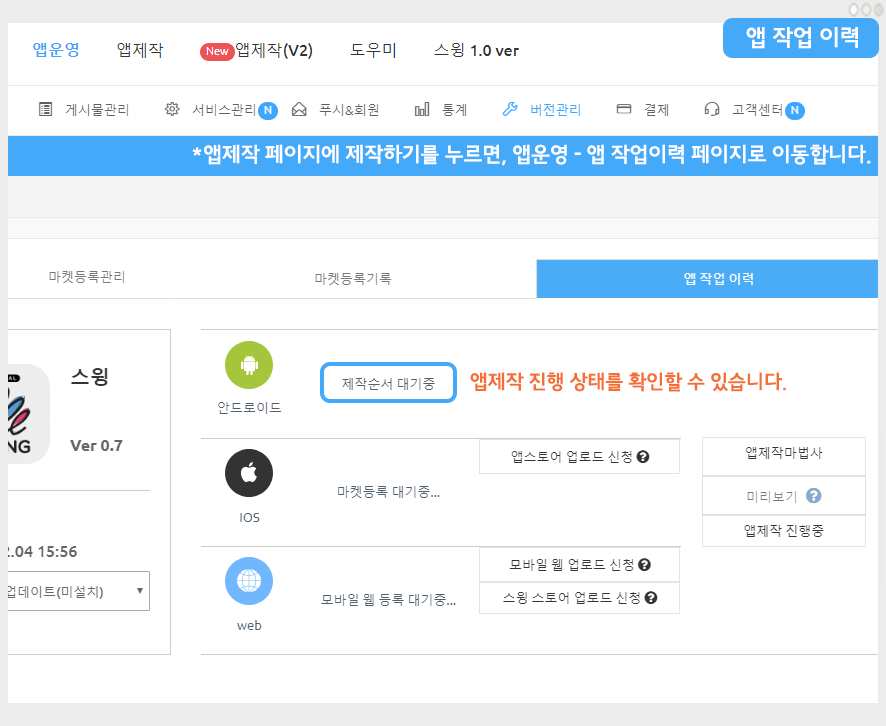Click the 스윙 app logo thumbnail
Viewport: 886px width, 726px height.
coord(27,414)
